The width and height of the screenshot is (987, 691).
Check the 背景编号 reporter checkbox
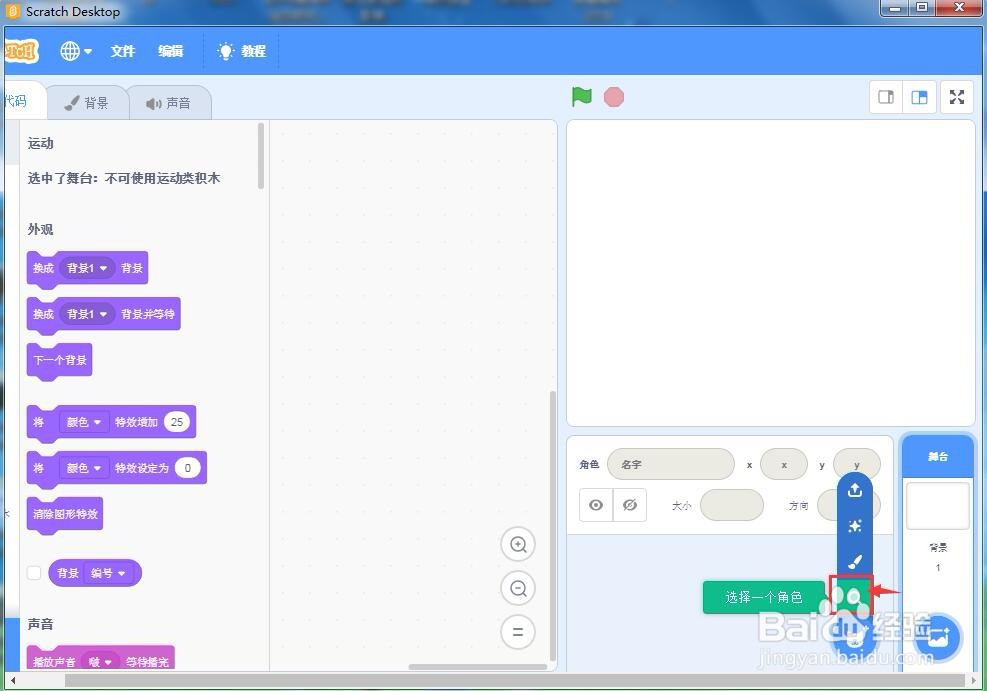click(33, 572)
